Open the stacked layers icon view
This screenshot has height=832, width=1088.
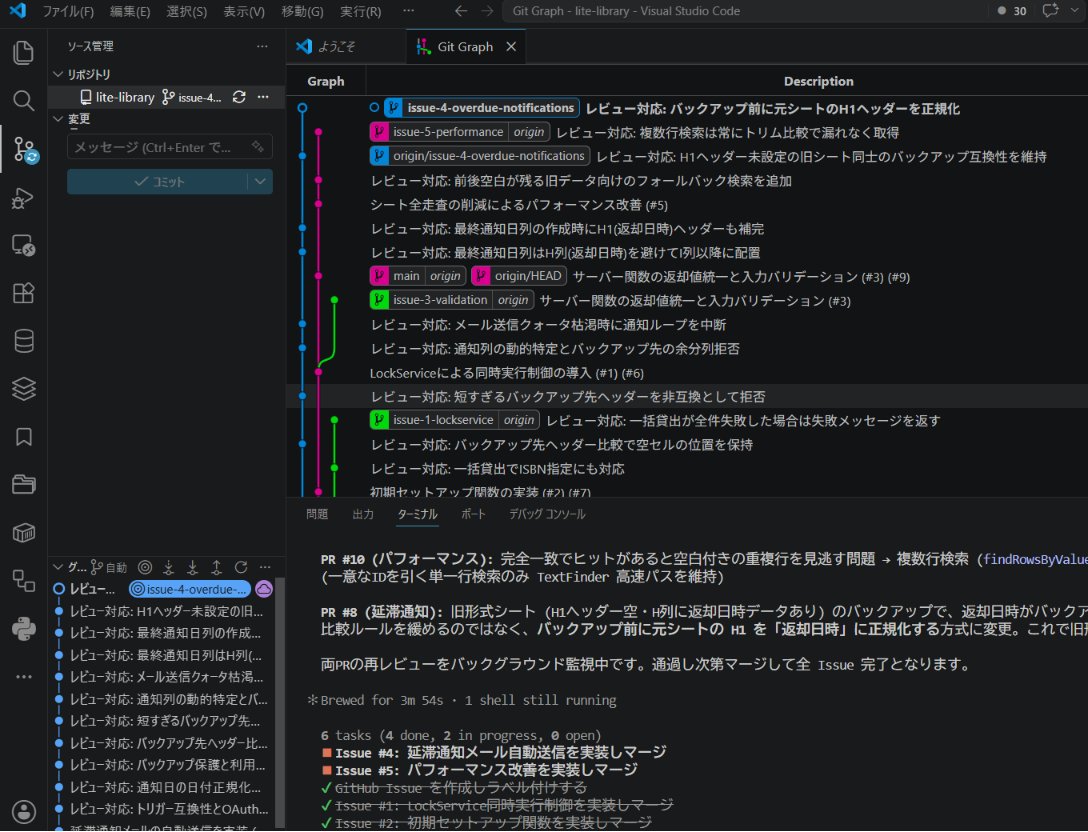click(24, 389)
